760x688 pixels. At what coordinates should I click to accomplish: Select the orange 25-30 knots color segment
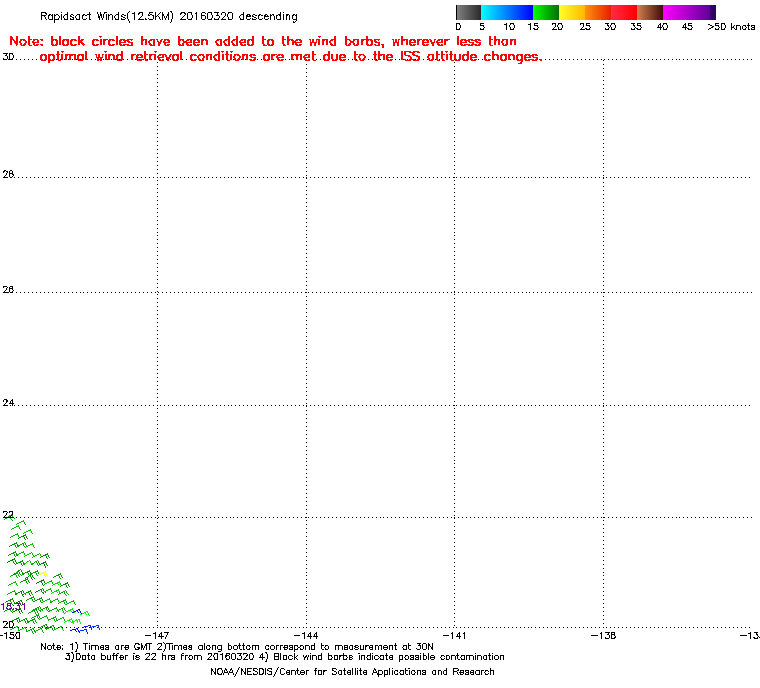point(598,12)
